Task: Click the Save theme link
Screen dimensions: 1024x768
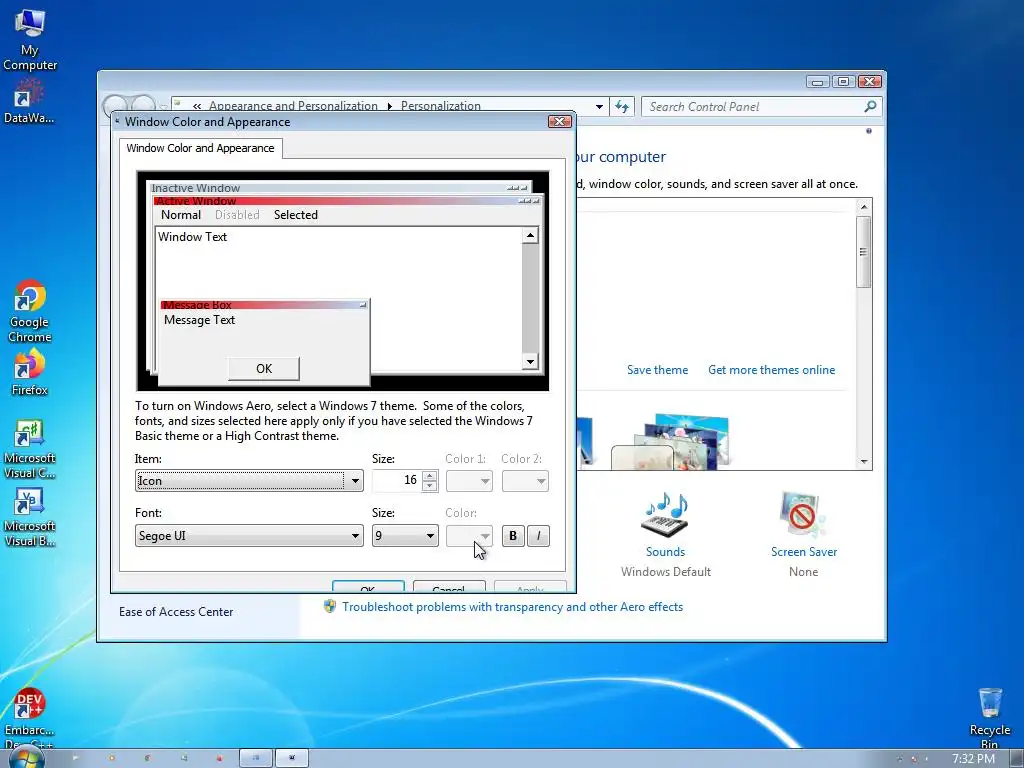Action: coord(657,370)
